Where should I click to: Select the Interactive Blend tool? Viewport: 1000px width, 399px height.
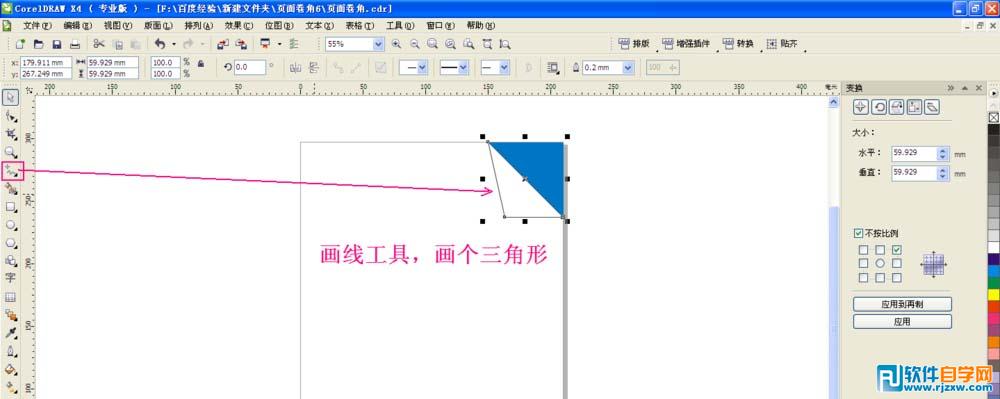pos(11,315)
